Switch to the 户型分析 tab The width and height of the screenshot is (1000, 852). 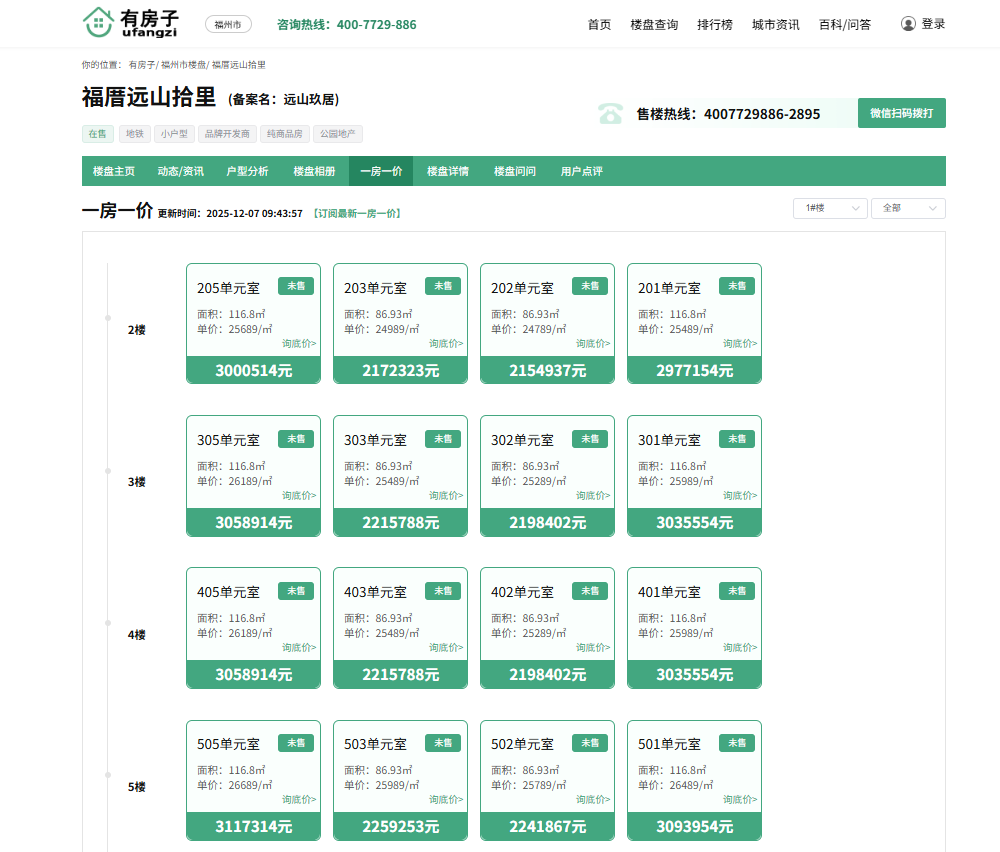[x=247, y=171]
